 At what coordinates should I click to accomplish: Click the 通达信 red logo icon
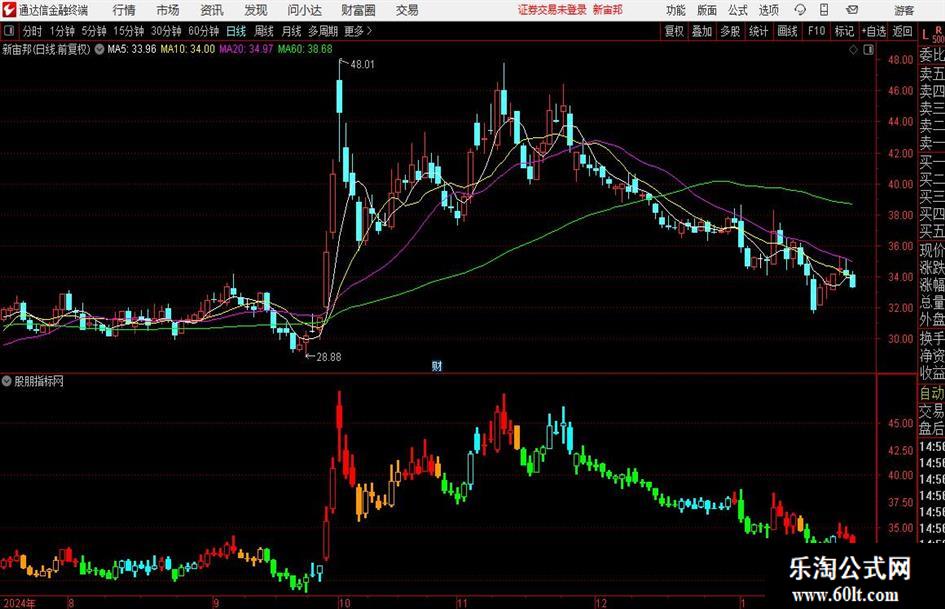click(x=9, y=10)
